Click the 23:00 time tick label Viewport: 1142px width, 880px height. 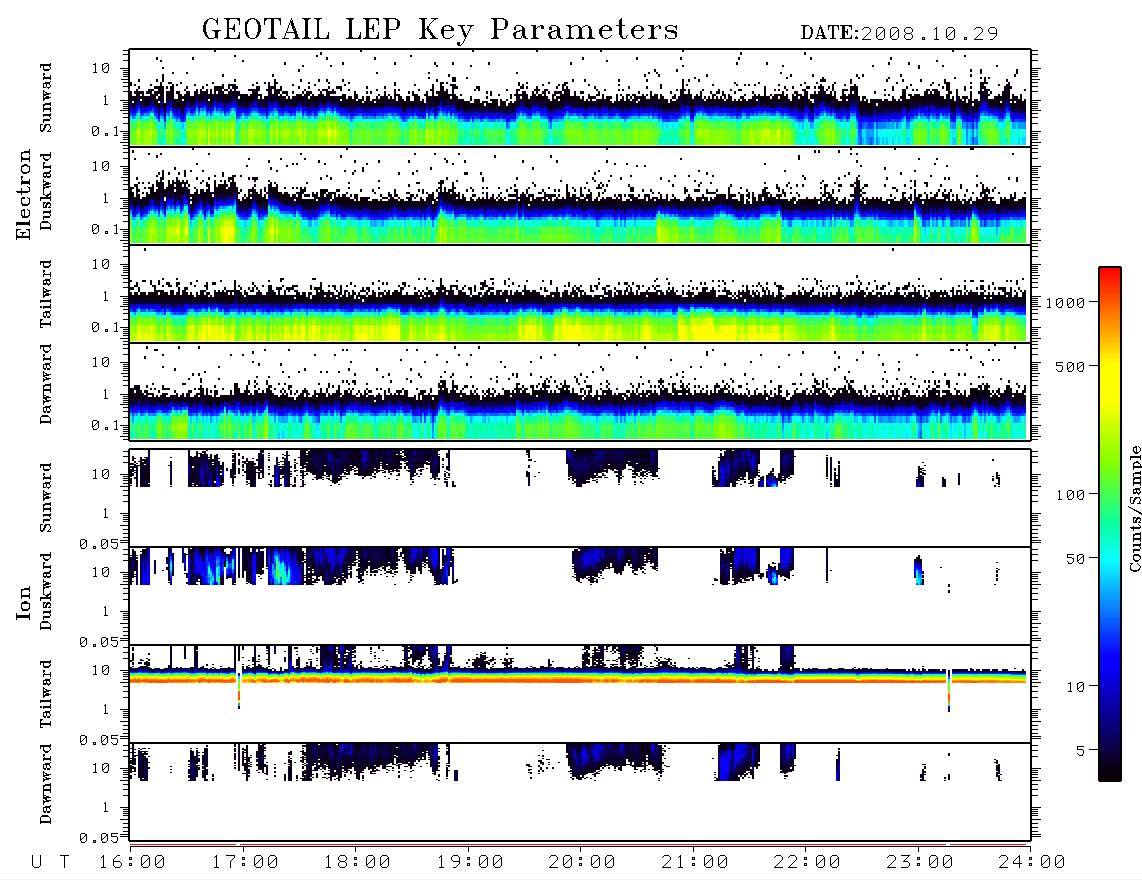[x=919, y=863]
